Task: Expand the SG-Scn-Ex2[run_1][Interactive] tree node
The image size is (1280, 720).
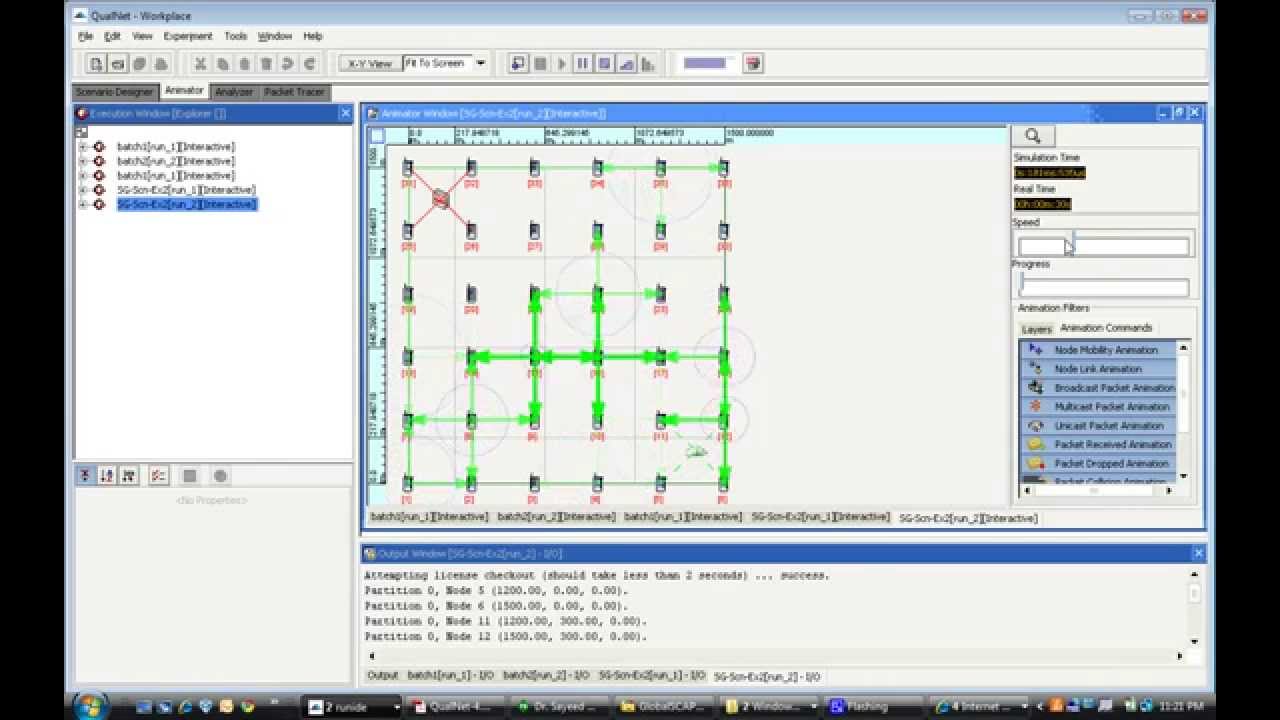Action: (x=82, y=190)
